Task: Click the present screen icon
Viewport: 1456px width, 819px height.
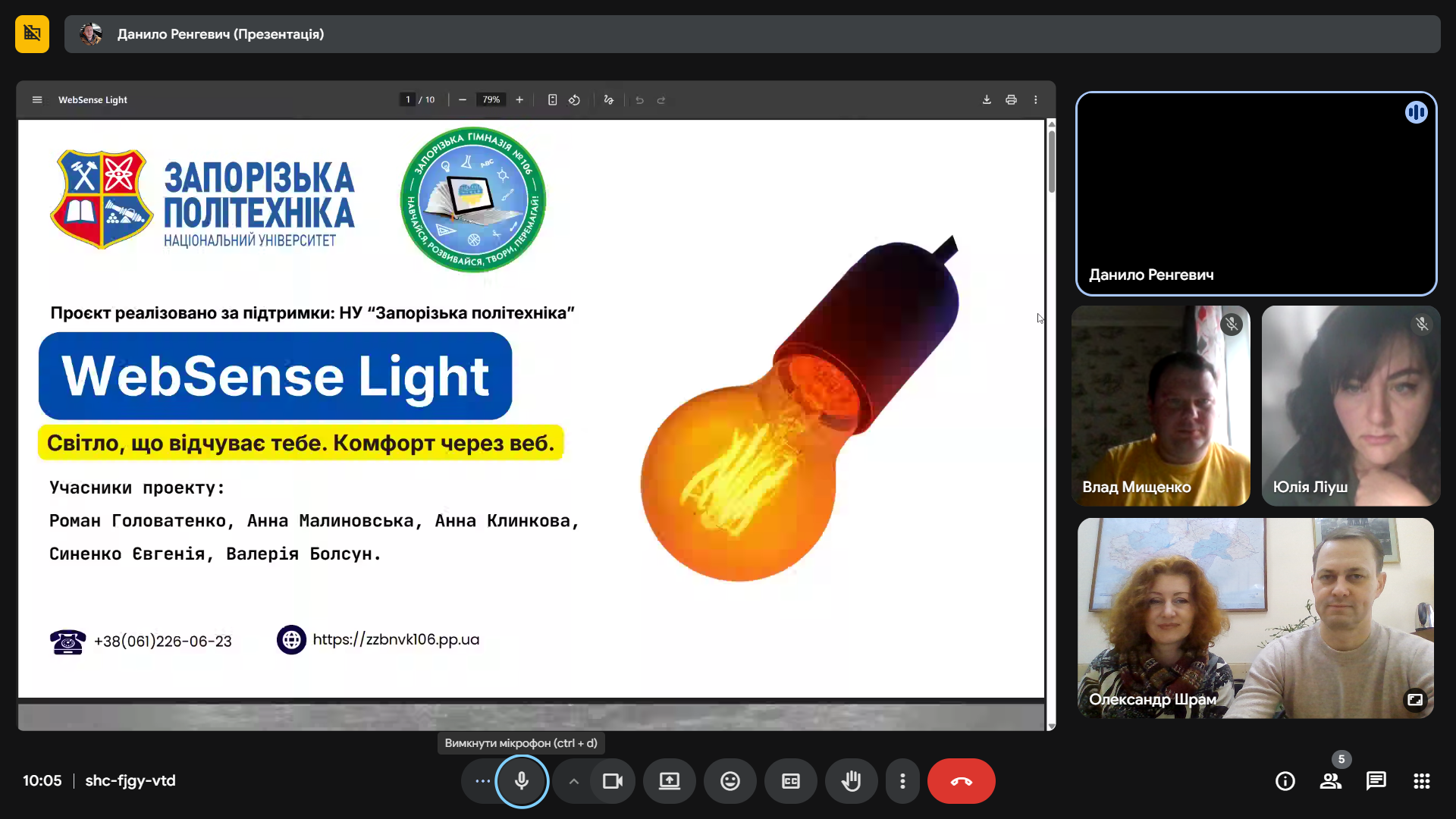Action: tap(669, 781)
